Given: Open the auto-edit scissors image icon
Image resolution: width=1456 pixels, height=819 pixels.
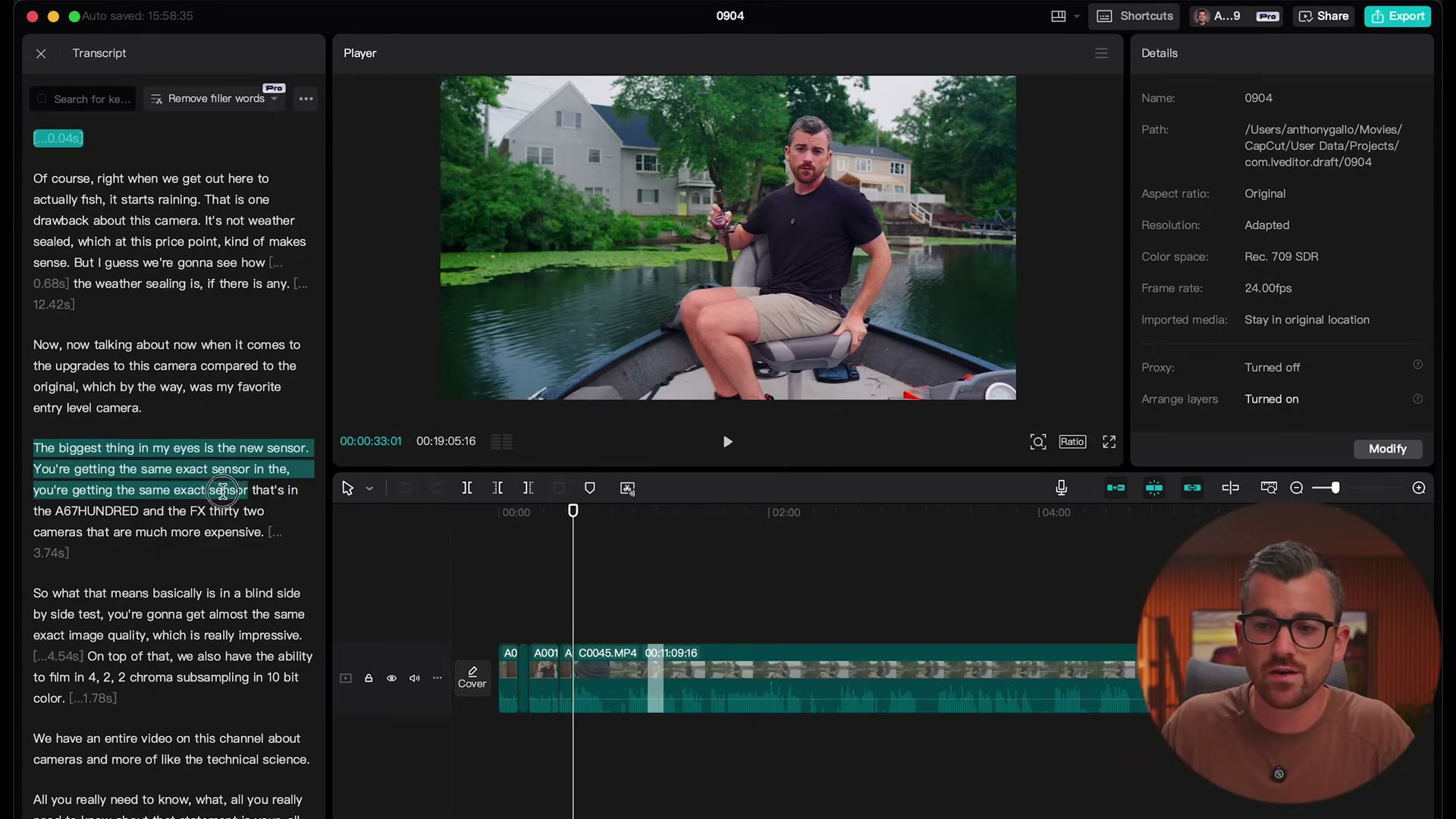Looking at the screenshot, I should [627, 488].
